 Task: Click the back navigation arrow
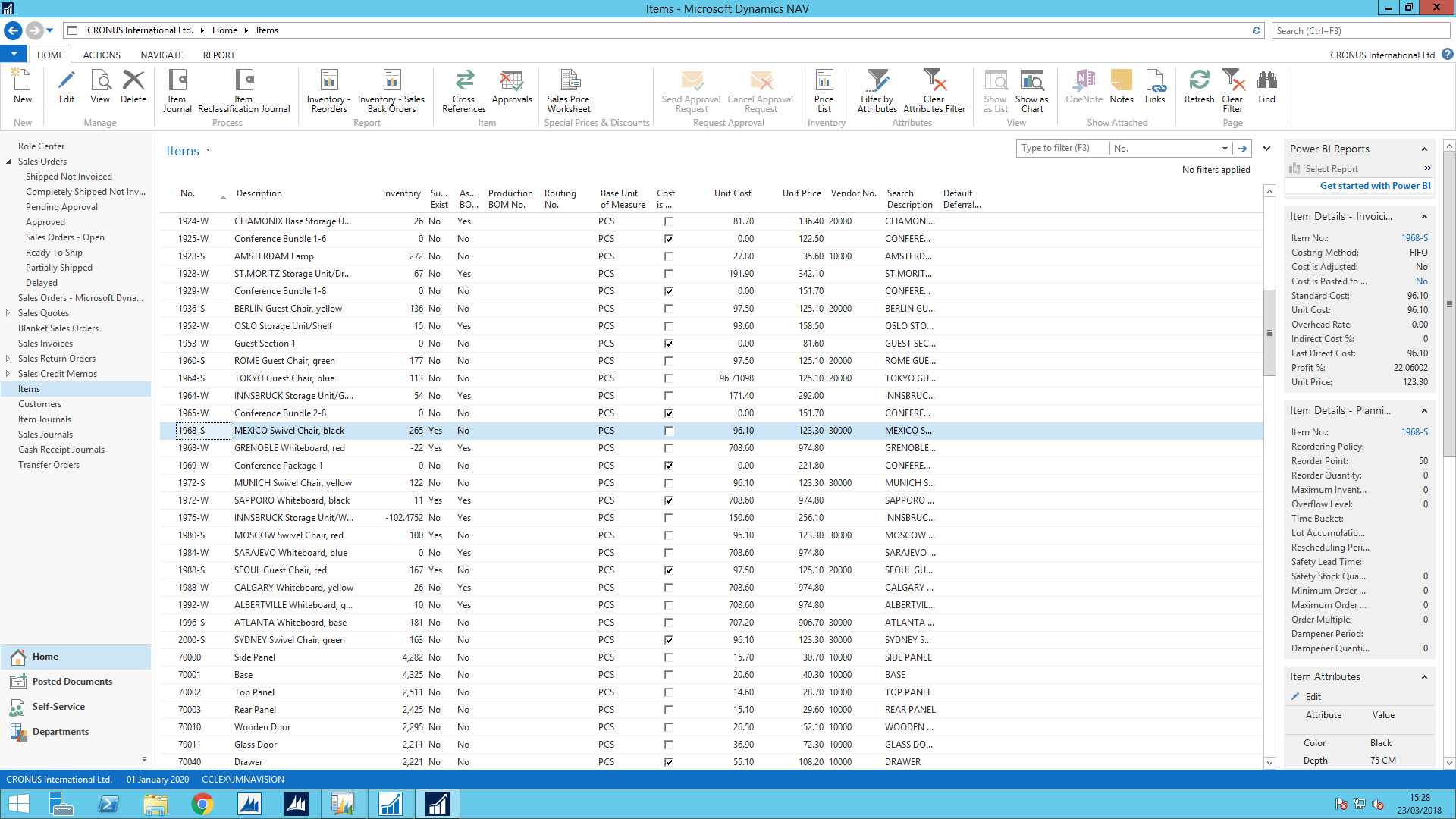(x=13, y=30)
